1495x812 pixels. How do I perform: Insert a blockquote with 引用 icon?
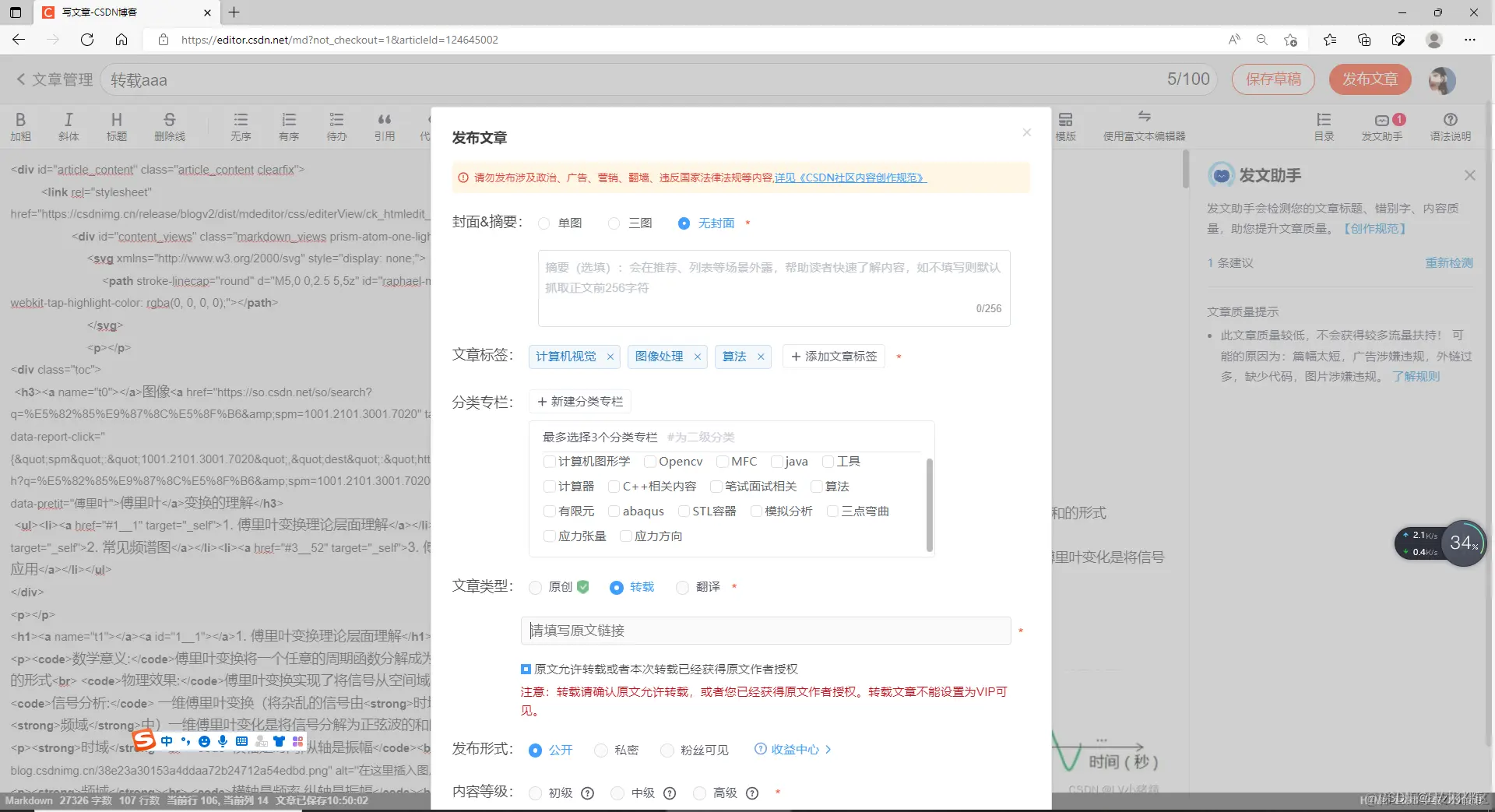[x=385, y=125]
